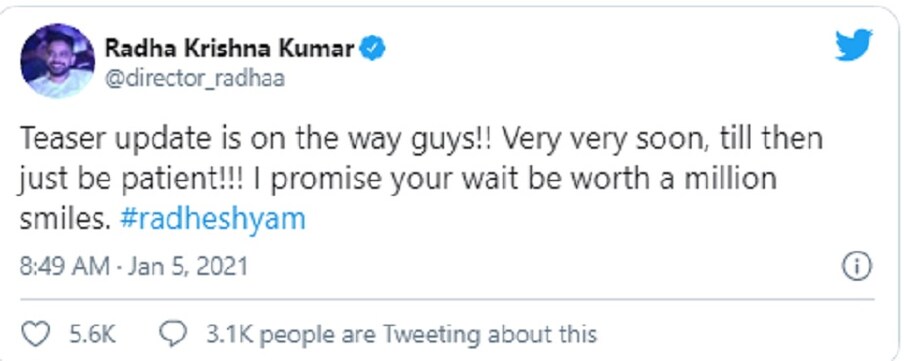
Task: Open the 8:49 AM Jan 5, 2021 timestamp
Action: [134, 266]
